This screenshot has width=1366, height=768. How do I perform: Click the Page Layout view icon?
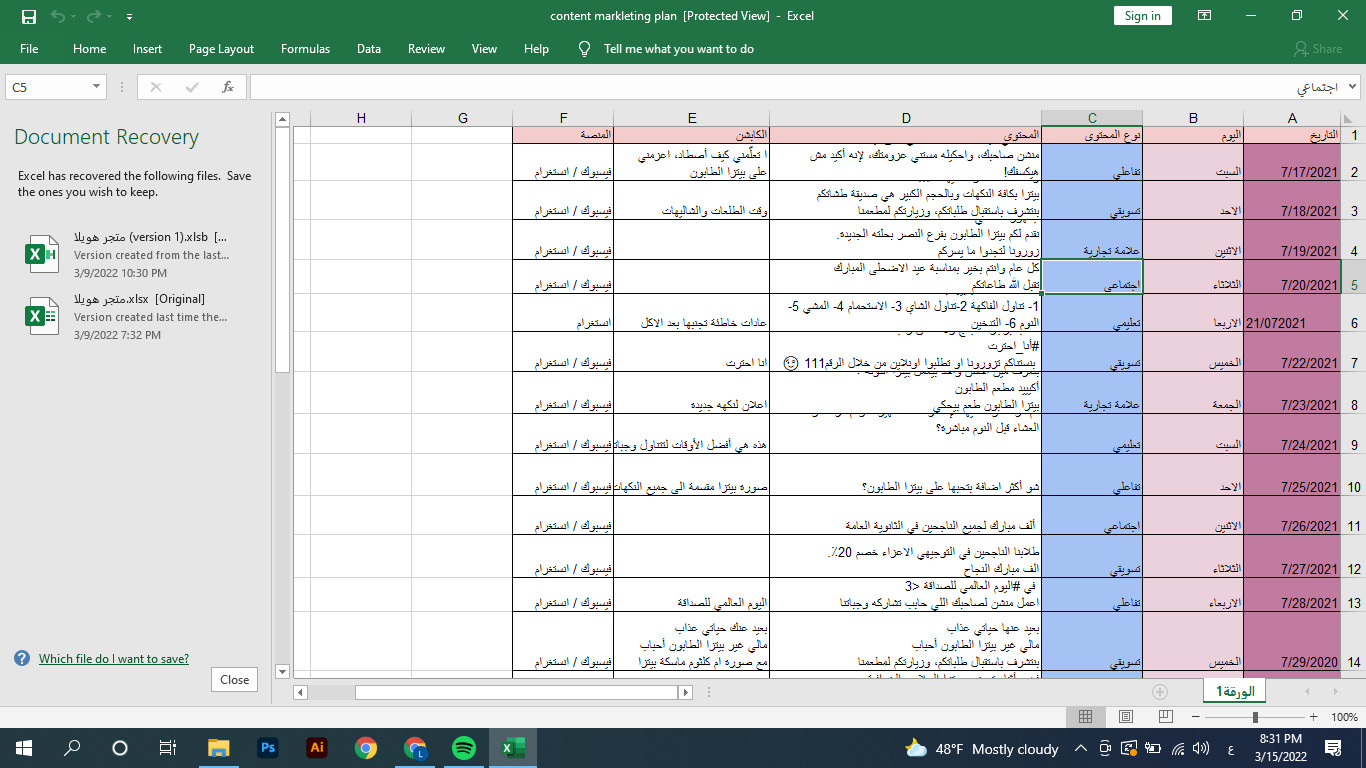[1125, 717]
